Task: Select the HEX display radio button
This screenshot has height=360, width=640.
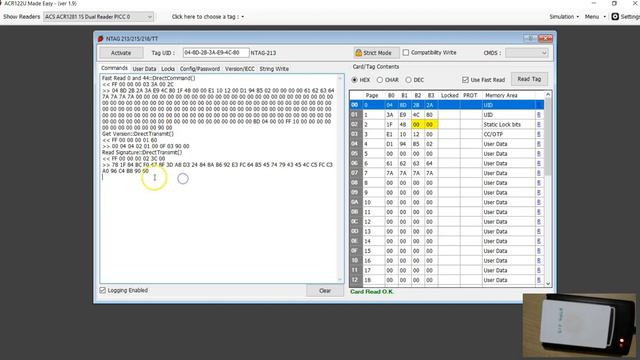Action: (354, 80)
